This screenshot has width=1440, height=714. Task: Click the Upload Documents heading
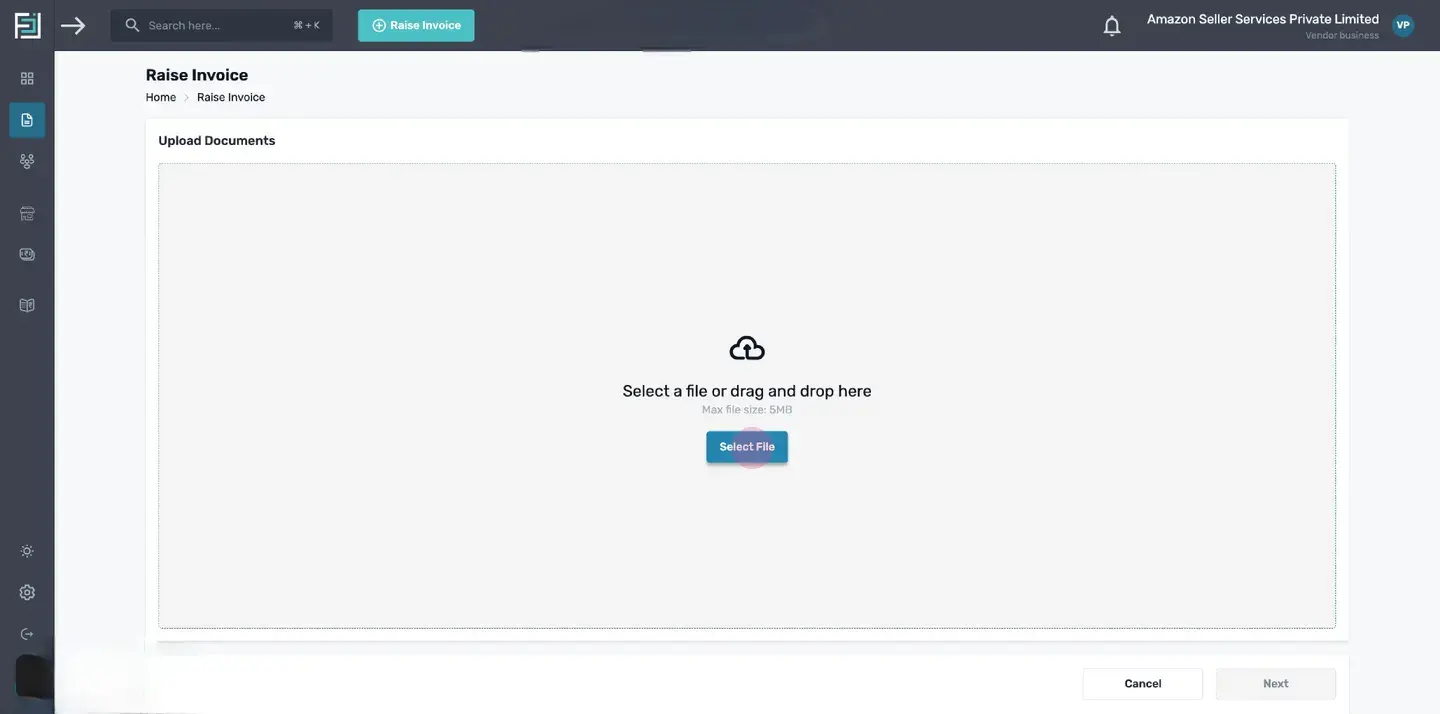(217, 141)
